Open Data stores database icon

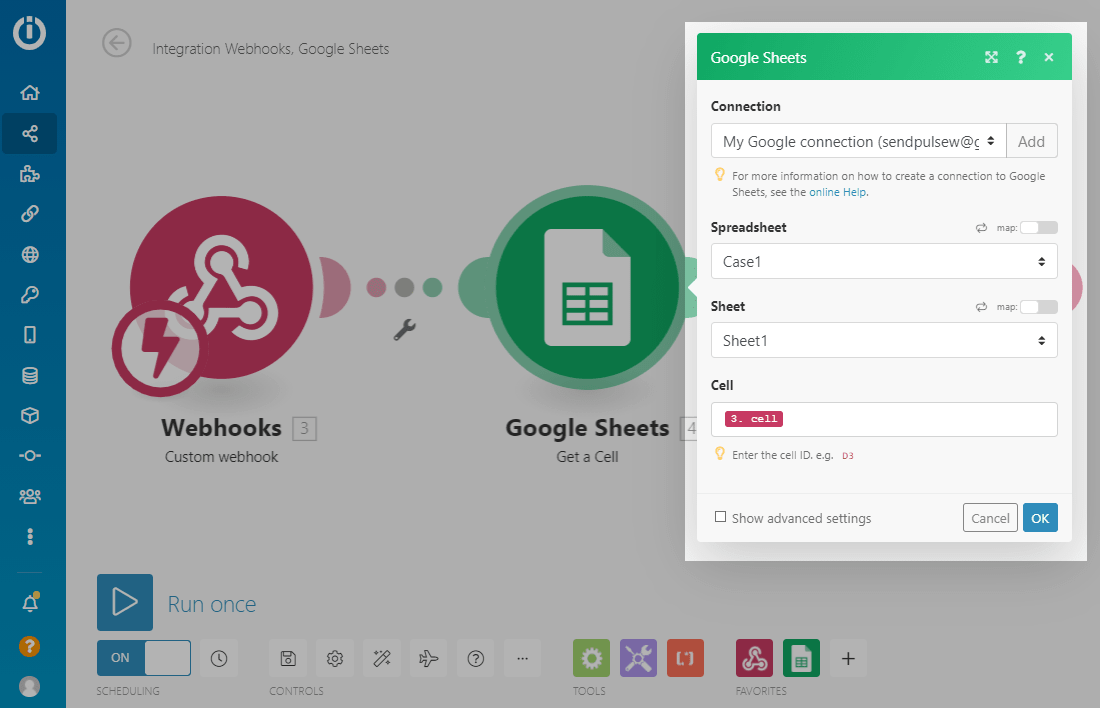coord(29,375)
